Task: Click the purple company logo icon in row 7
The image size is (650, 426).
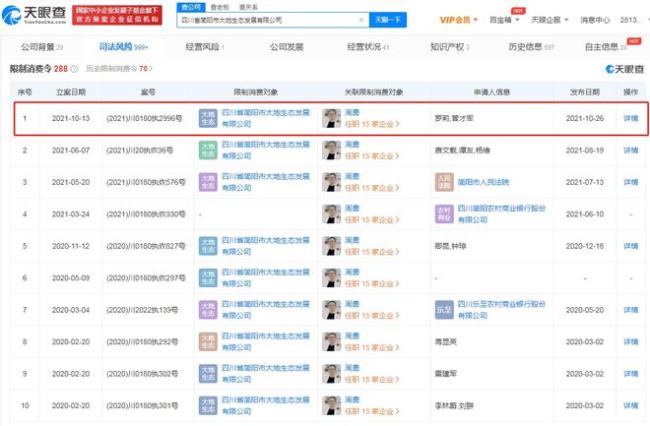Action: pos(208,310)
